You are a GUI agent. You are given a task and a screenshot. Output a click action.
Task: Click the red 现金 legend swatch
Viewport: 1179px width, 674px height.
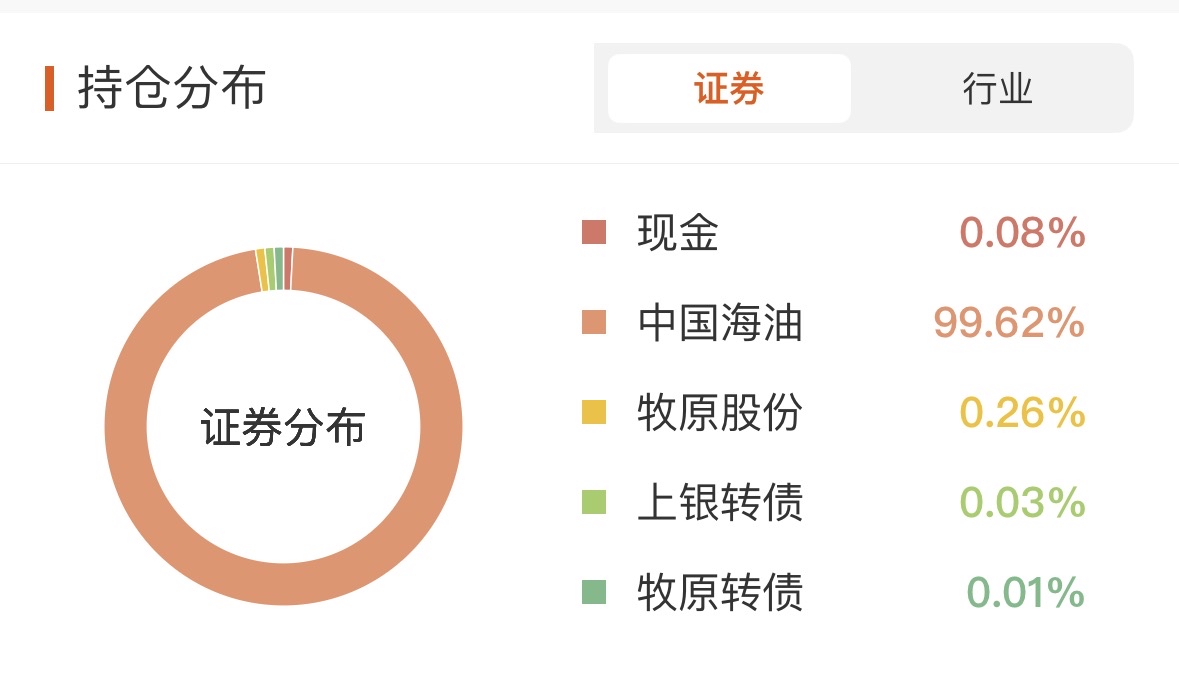click(x=594, y=232)
